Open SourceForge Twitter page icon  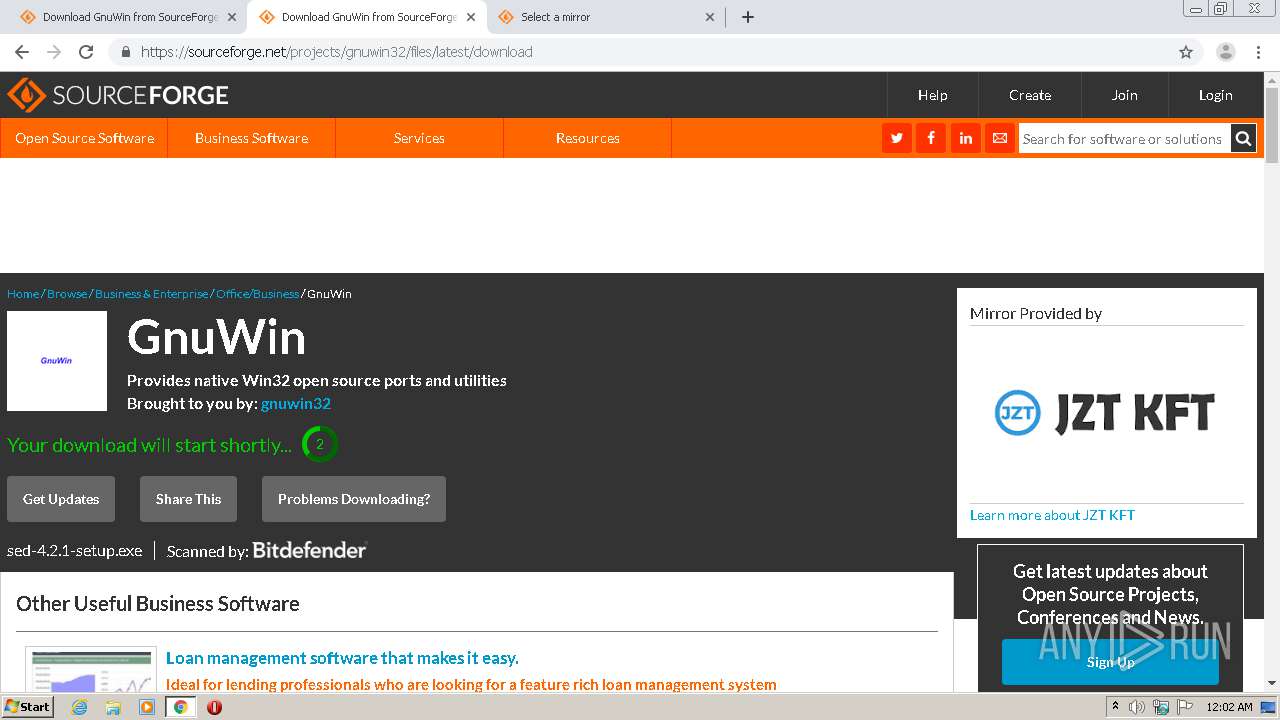[x=897, y=138]
